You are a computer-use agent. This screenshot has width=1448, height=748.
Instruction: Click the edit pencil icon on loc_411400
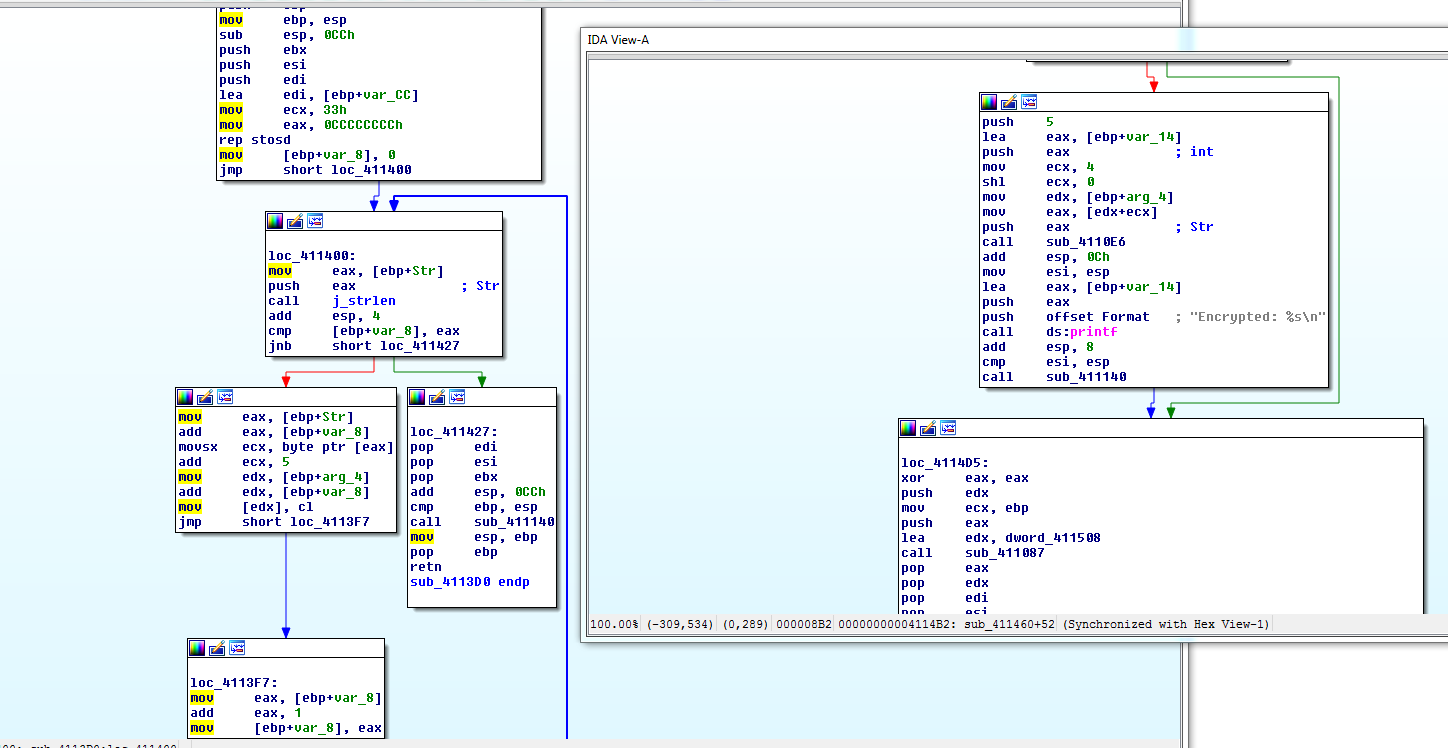click(x=295, y=221)
